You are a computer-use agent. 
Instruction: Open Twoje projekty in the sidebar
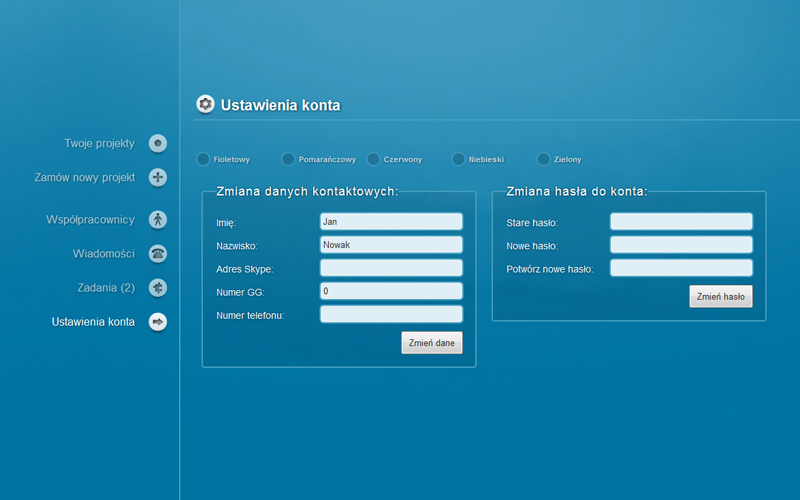(99, 143)
